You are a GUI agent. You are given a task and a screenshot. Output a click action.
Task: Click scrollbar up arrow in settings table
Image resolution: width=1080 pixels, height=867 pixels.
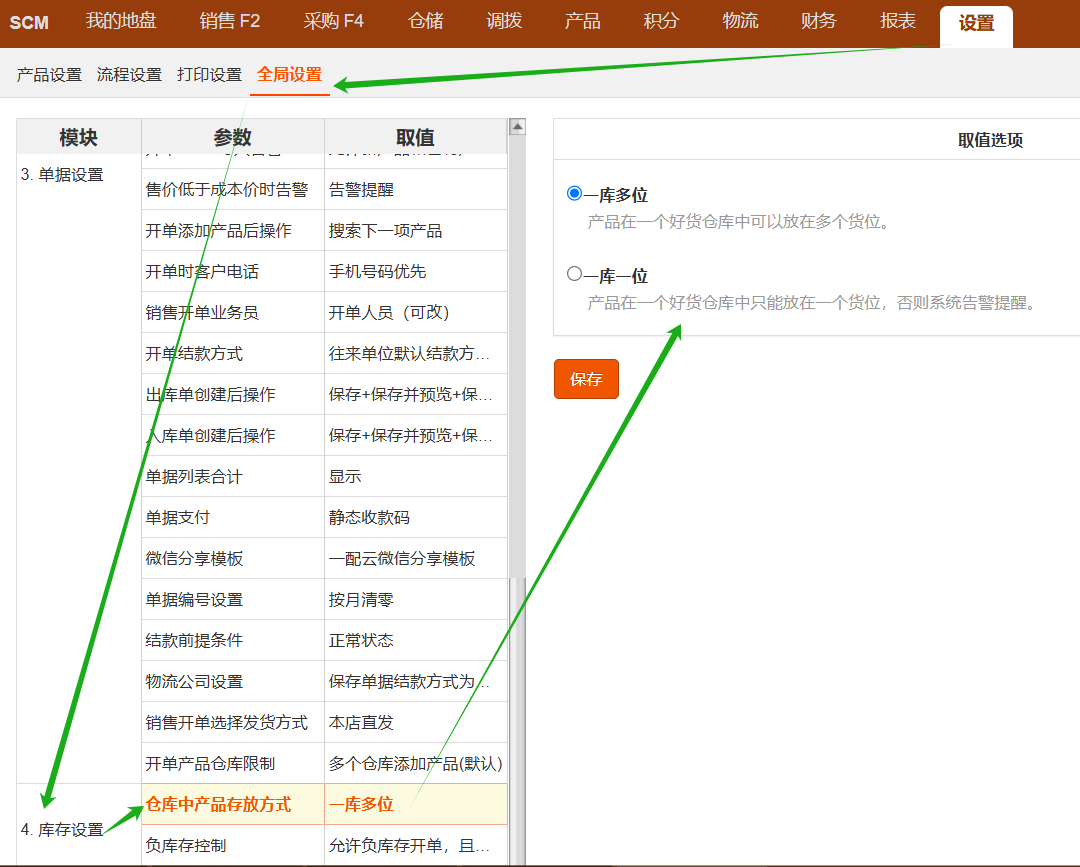click(x=517, y=127)
